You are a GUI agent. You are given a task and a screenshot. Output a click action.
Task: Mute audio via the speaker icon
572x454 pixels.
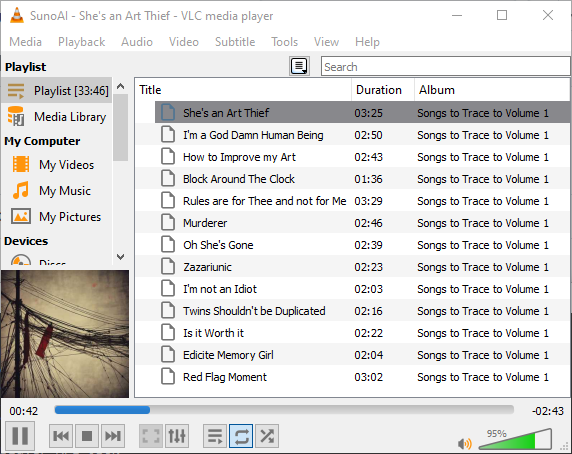point(464,443)
